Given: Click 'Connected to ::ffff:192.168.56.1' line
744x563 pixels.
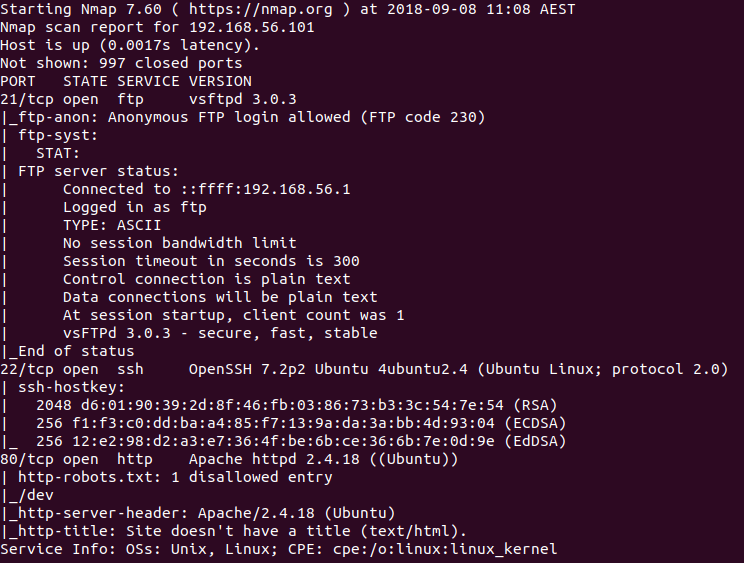Looking at the screenshot, I should 207,189.
